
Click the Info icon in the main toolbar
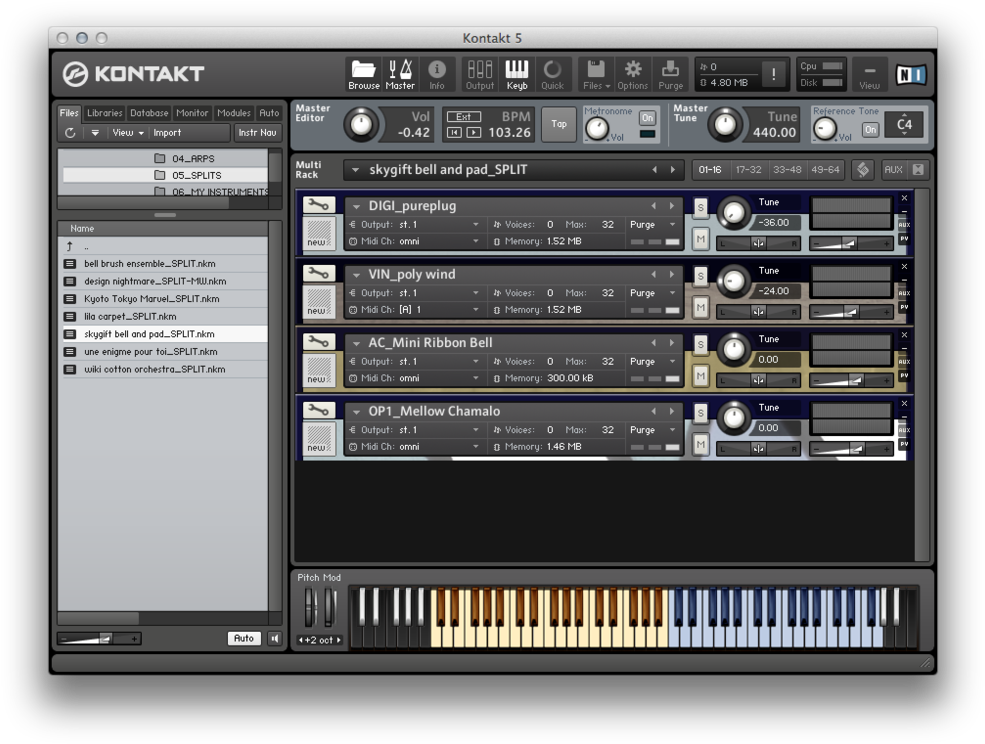click(437, 72)
